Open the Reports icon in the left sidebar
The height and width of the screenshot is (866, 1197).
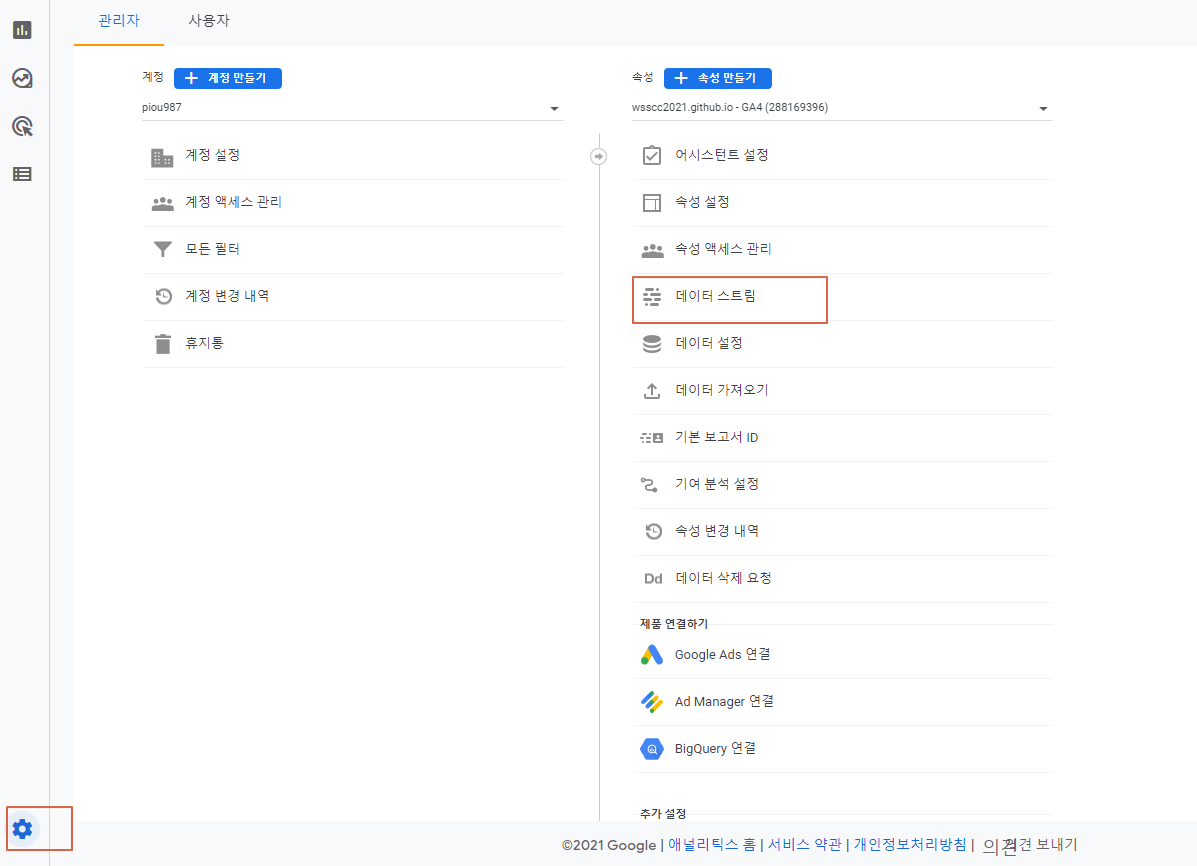[21, 30]
